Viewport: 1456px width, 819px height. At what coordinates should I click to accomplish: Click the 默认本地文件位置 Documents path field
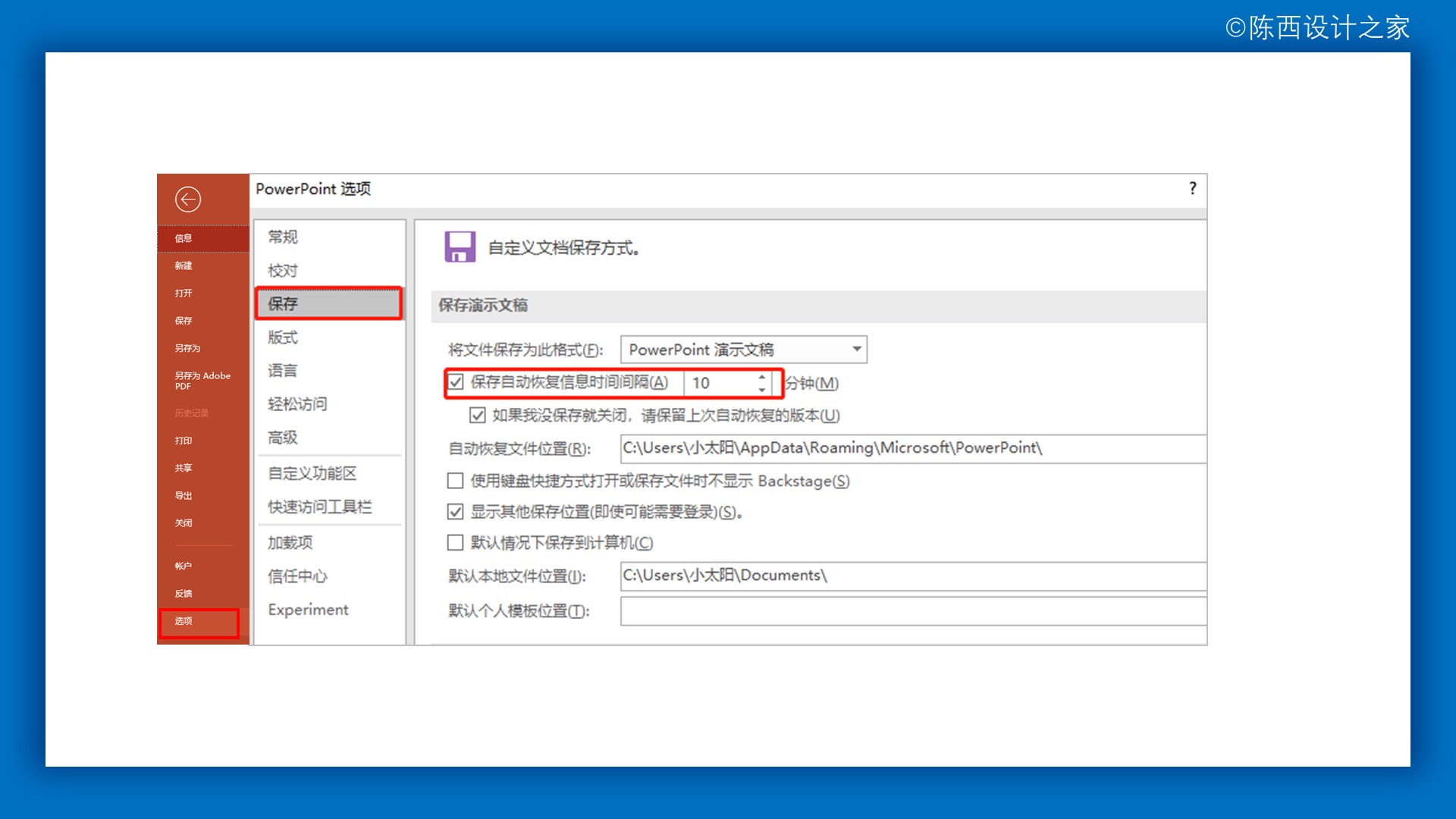click(913, 576)
